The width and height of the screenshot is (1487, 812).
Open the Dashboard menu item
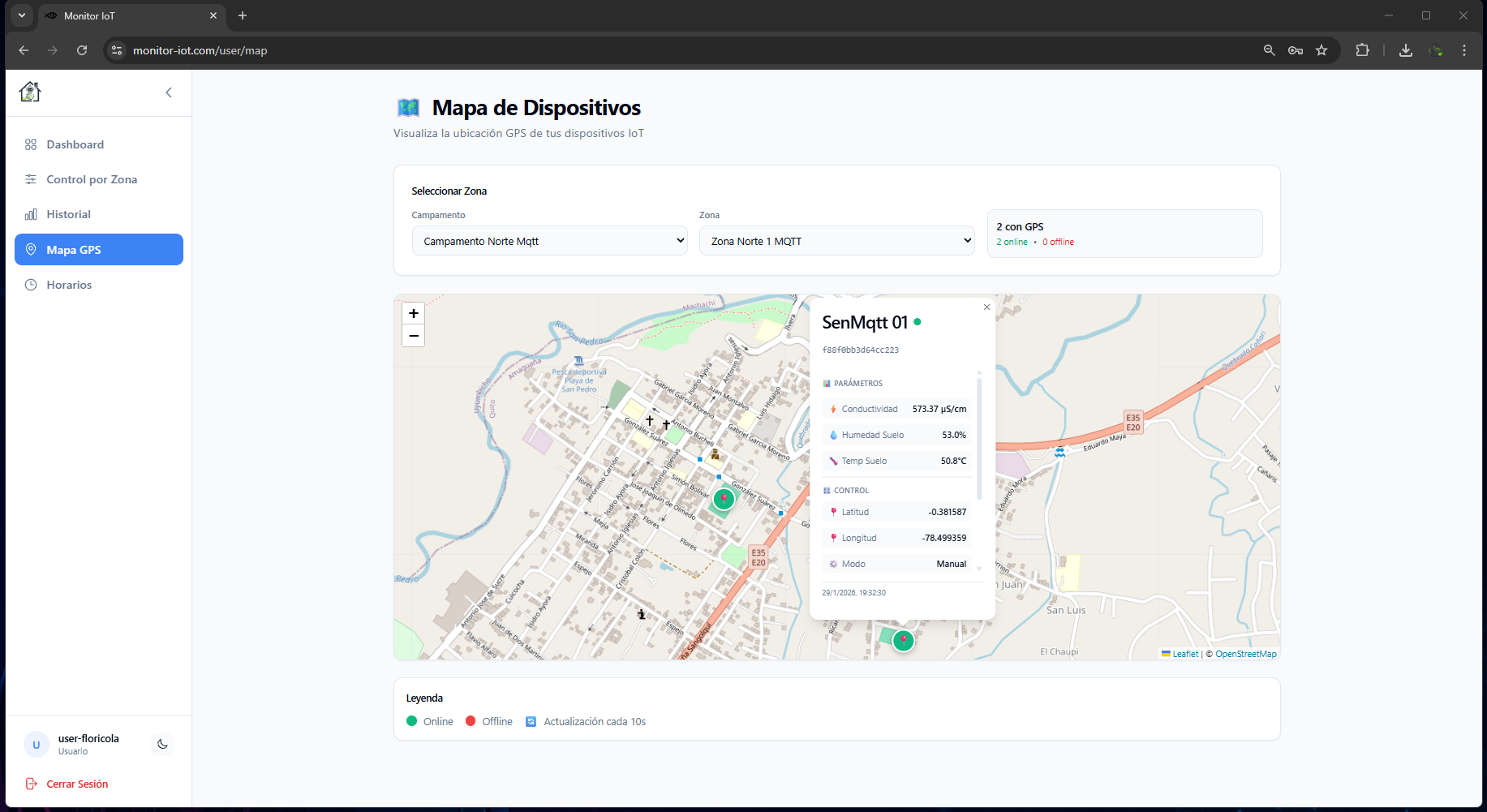pyautogui.click(x=75, y=144)
